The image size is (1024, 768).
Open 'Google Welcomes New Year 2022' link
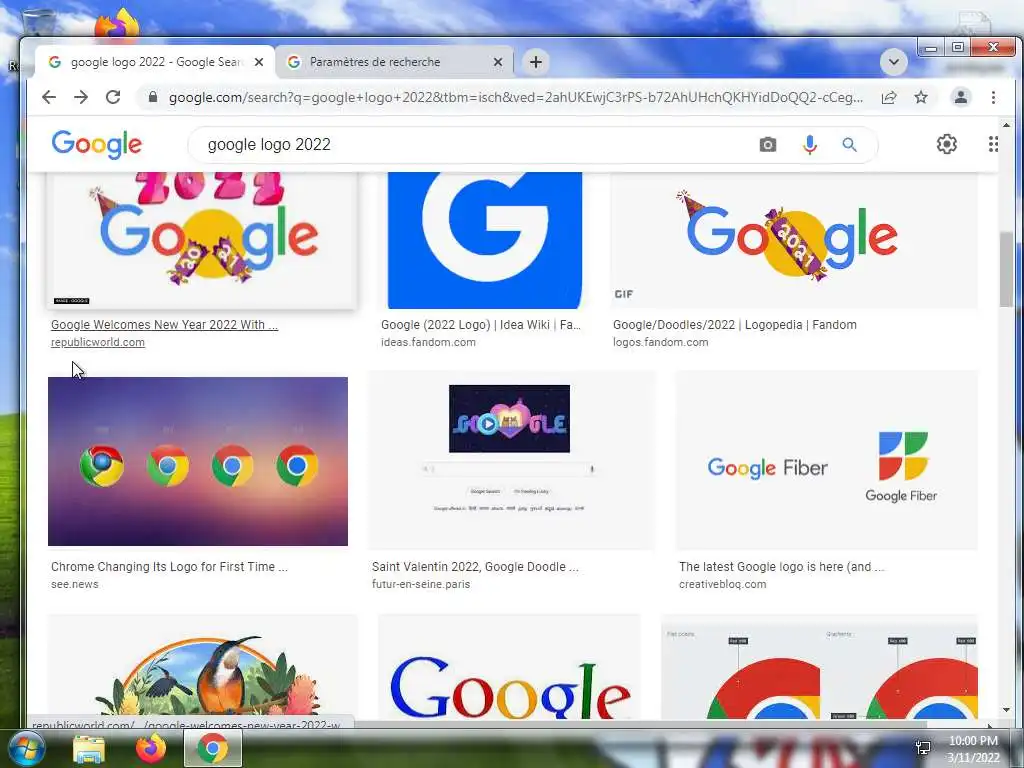[165, 325]
